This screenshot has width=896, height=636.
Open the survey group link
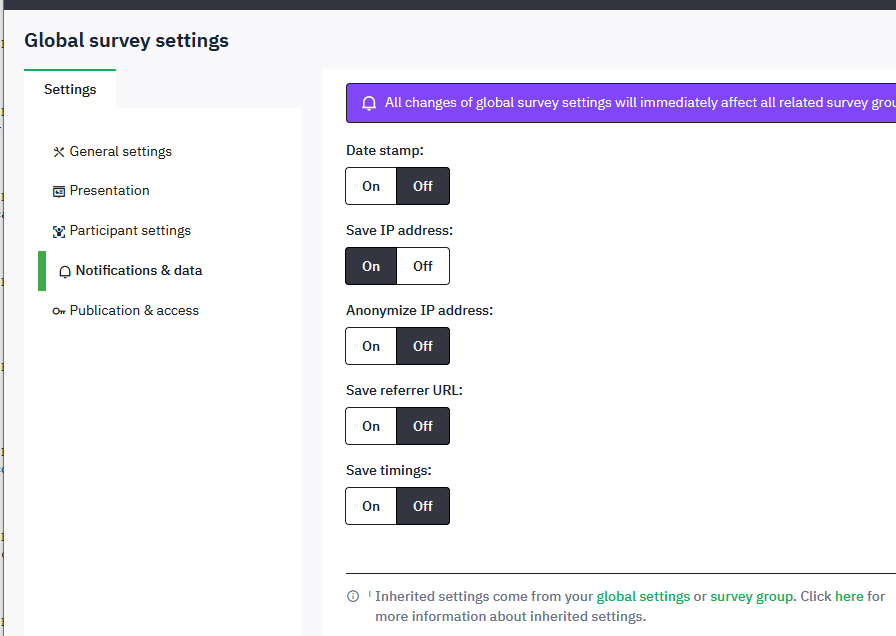pyautogui.click(x=751, y=596)
